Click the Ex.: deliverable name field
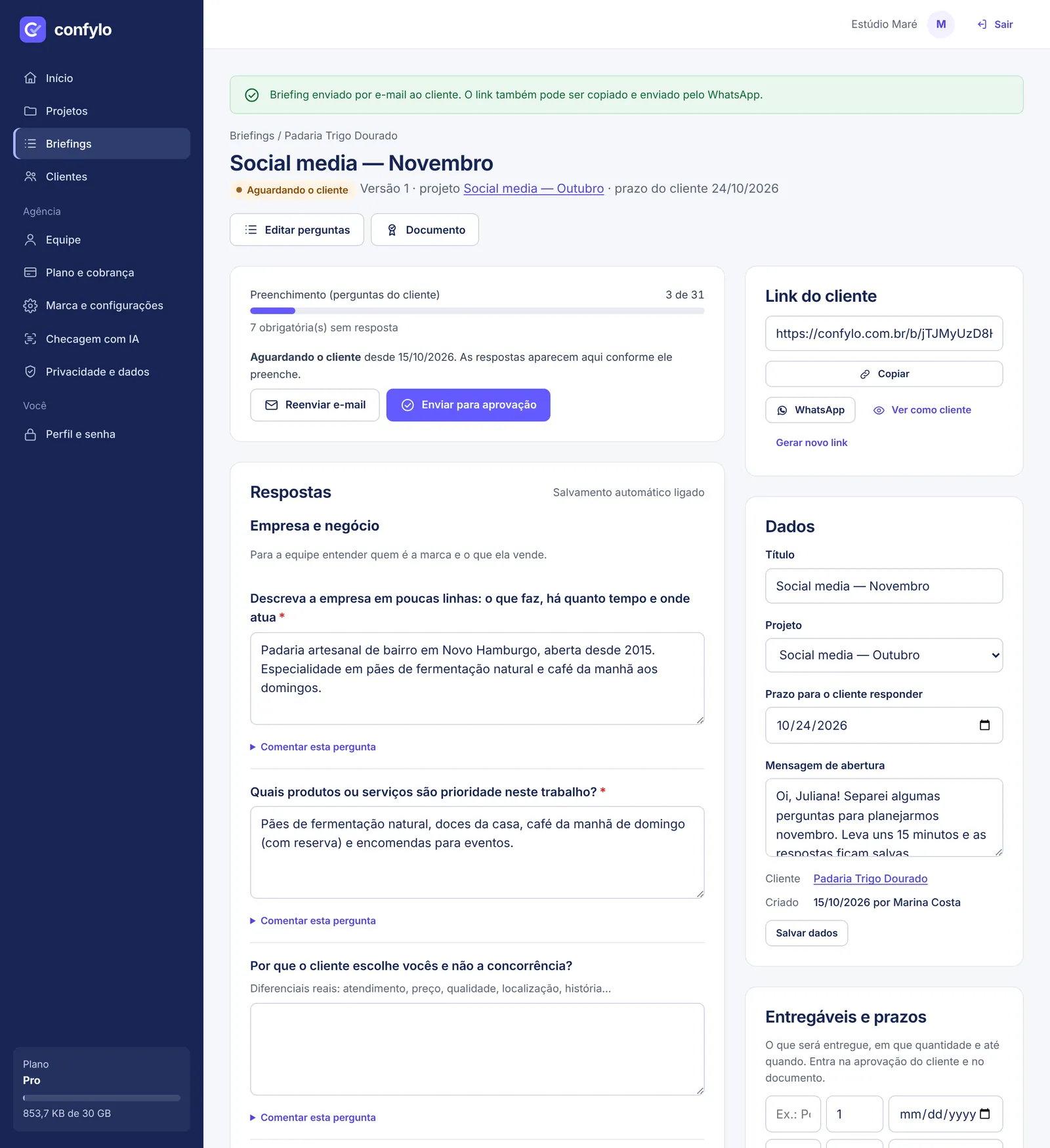Screen dimensions: 1050x1148 (x=793, y=1114)
